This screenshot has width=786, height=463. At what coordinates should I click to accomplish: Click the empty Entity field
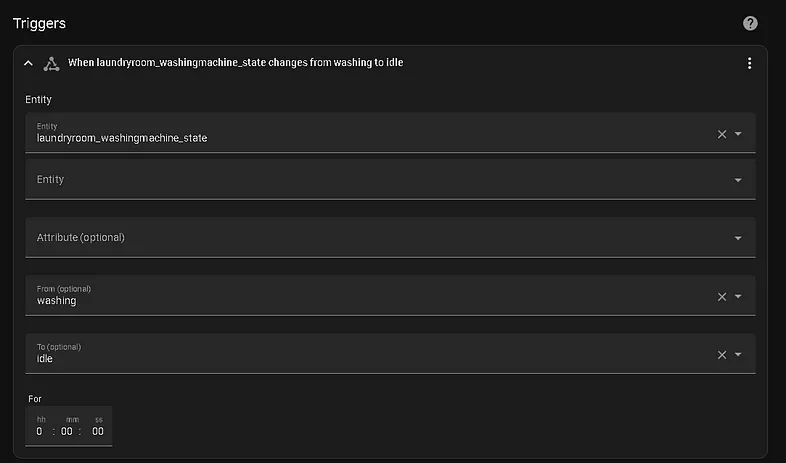[390, 179]
